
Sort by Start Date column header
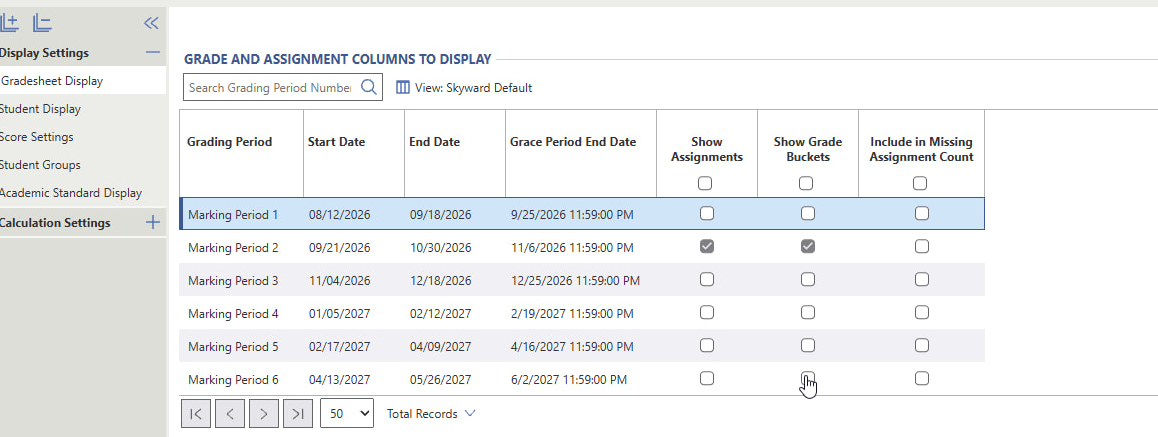click(x=336, y=142)
